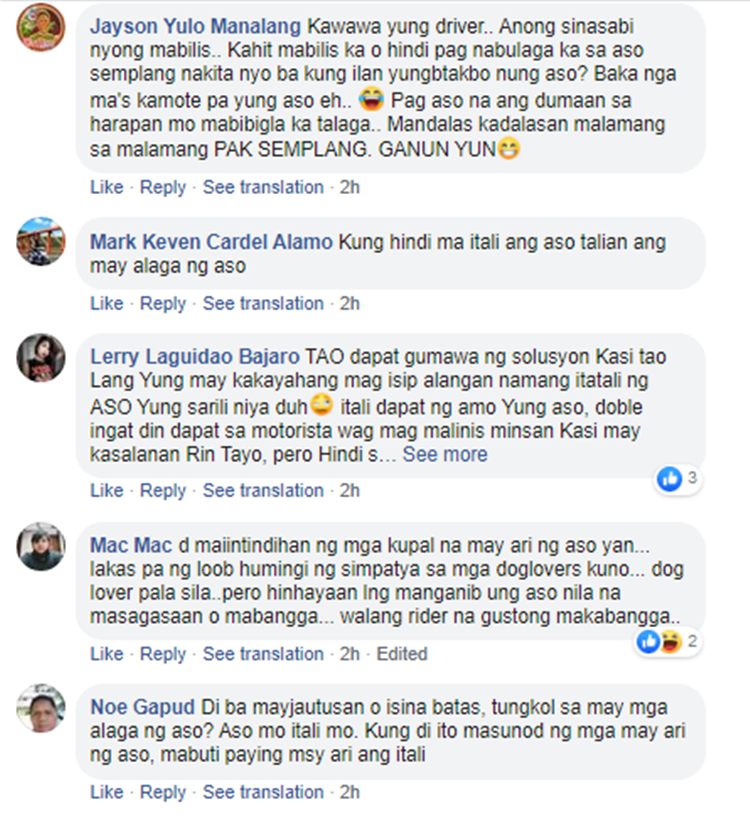Like Jayson Yulo Manalang's comment
Image resolution: width=750 pixels, height=819 pixels.
[107, 187]
